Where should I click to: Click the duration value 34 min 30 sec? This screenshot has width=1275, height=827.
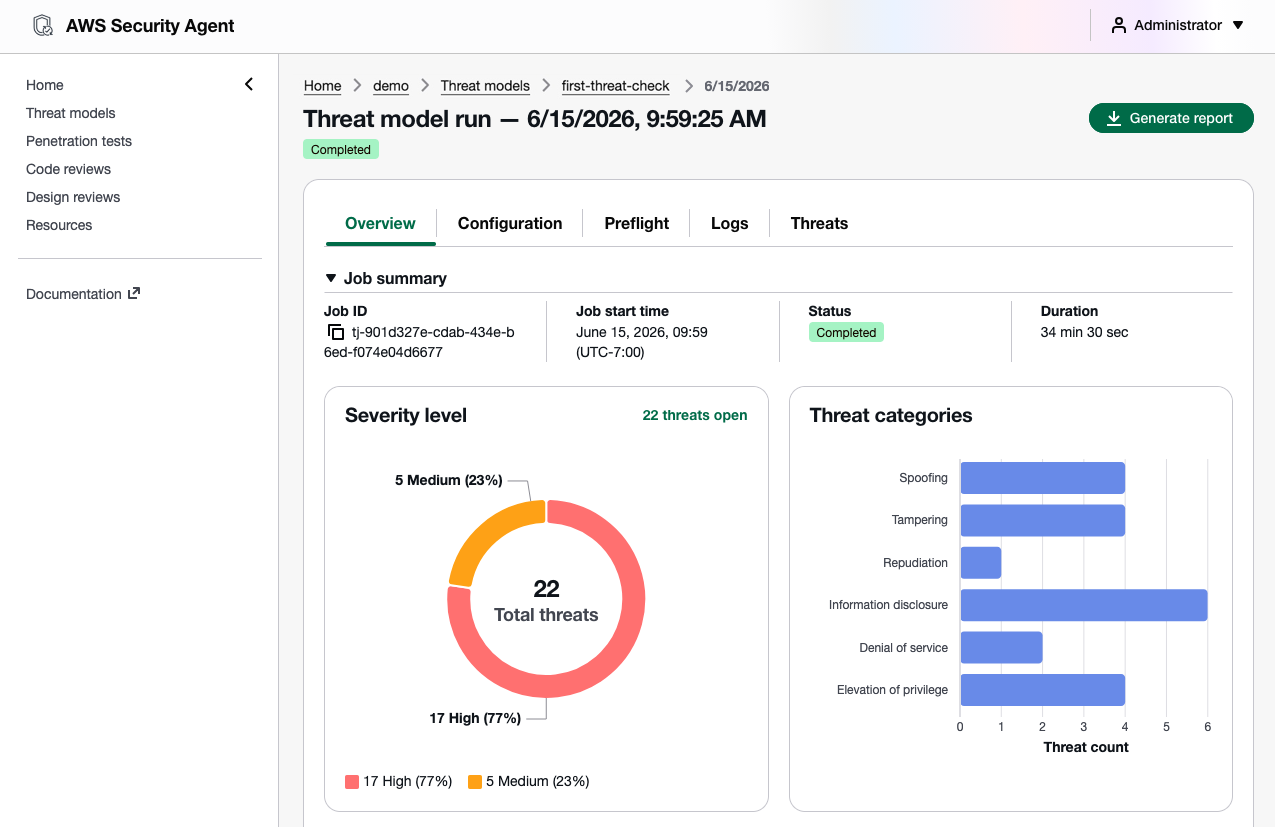[x=1084, y=332]
